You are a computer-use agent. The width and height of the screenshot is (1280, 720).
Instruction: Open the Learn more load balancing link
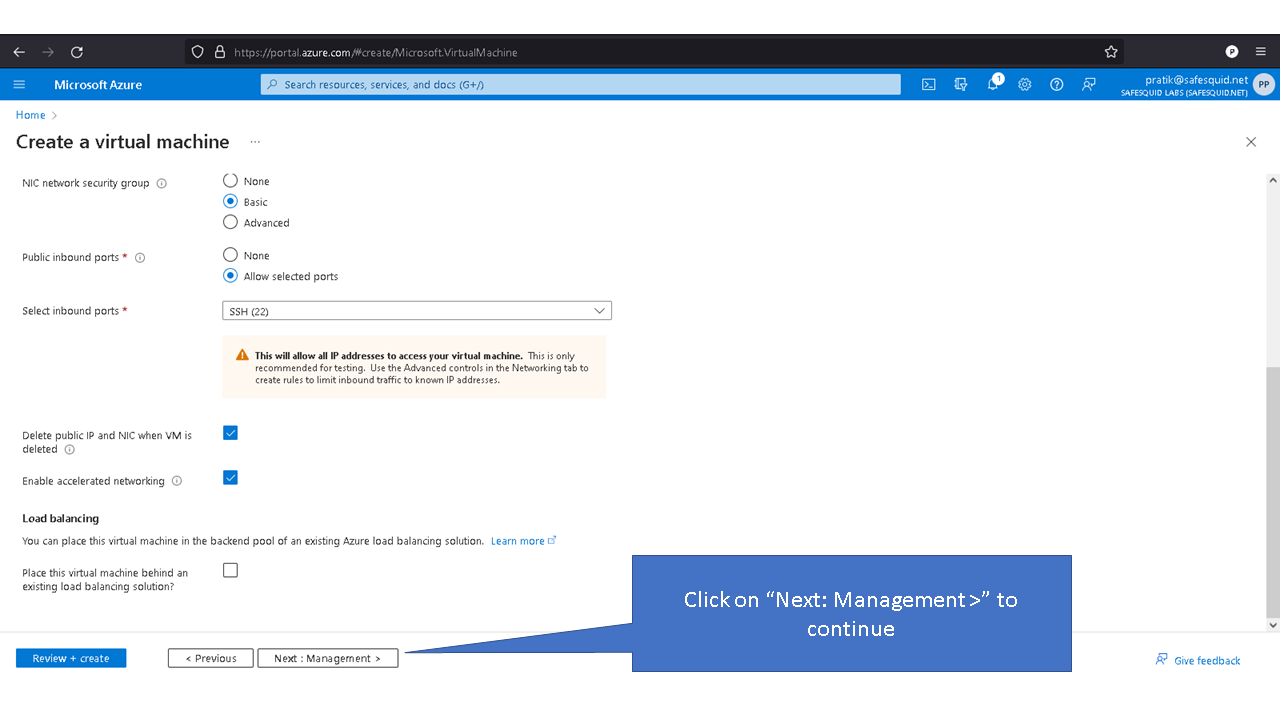tap(523, 541)
